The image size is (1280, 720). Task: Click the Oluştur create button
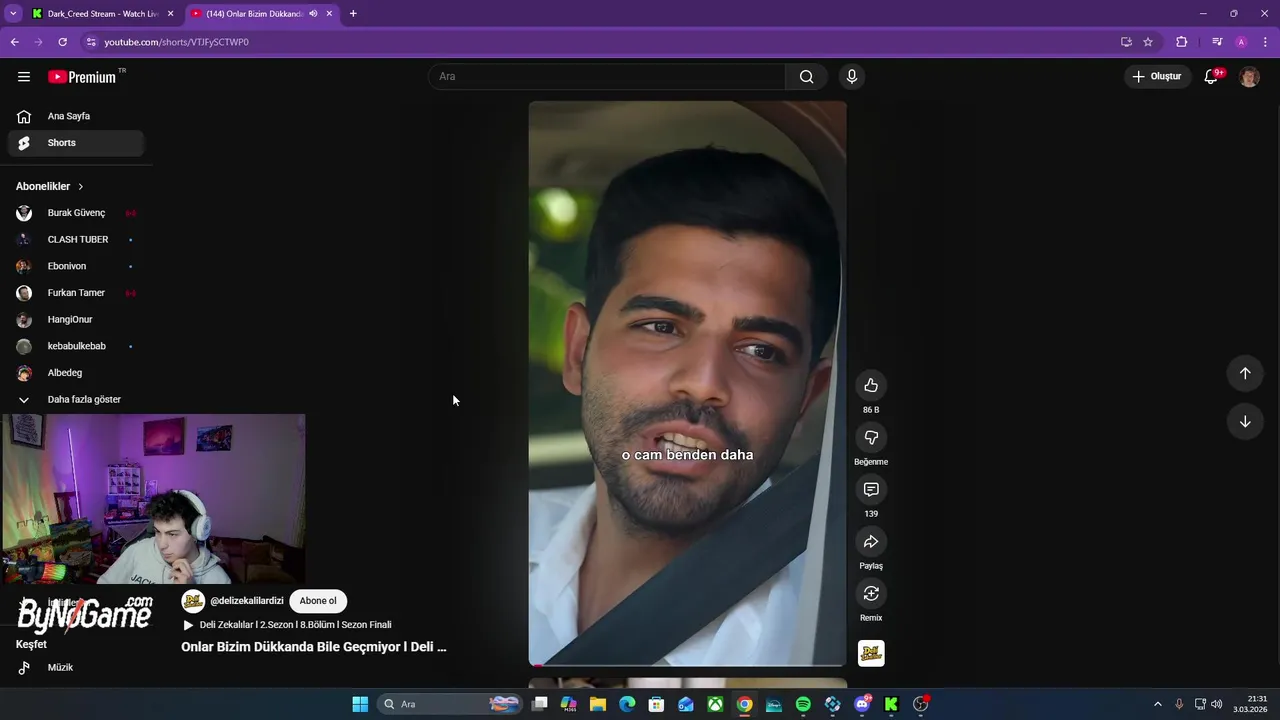tap(1157, 77)
